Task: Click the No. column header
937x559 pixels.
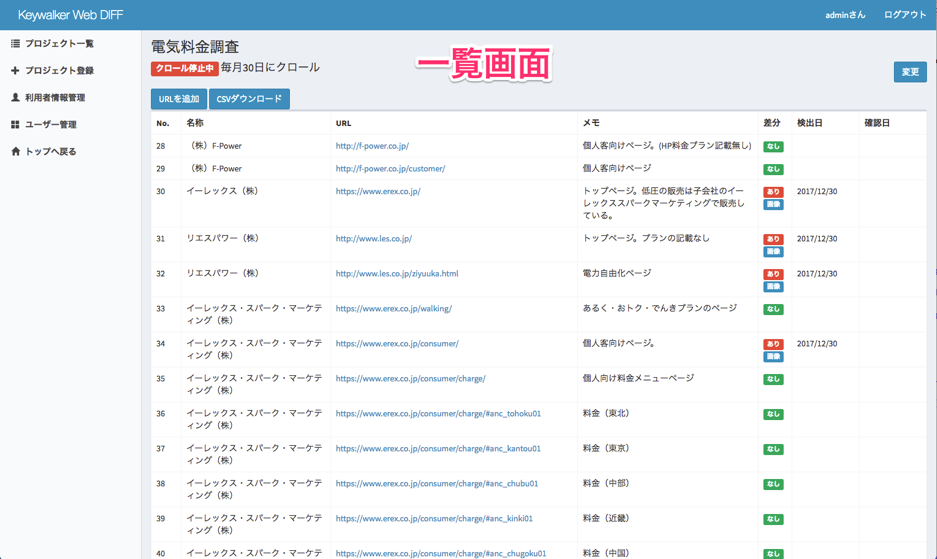Action: pyautogui.click(x=163, y=123)
